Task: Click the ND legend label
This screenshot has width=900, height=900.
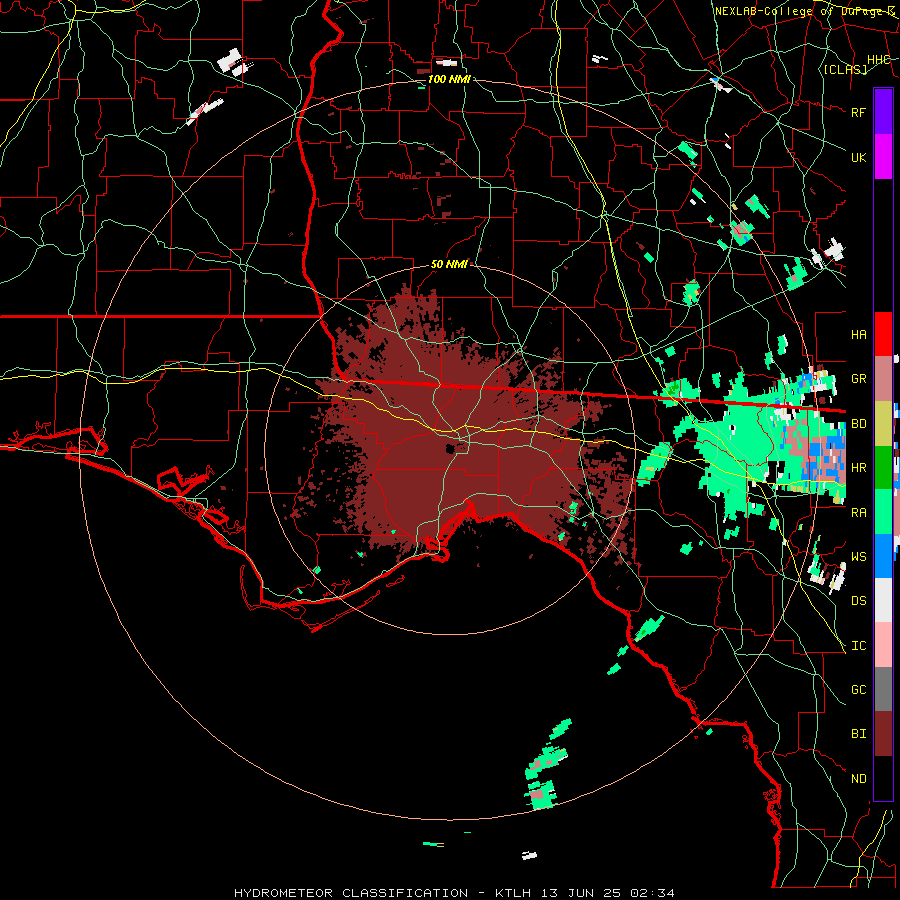Action: pyautogui.click(x=858, y=778)
